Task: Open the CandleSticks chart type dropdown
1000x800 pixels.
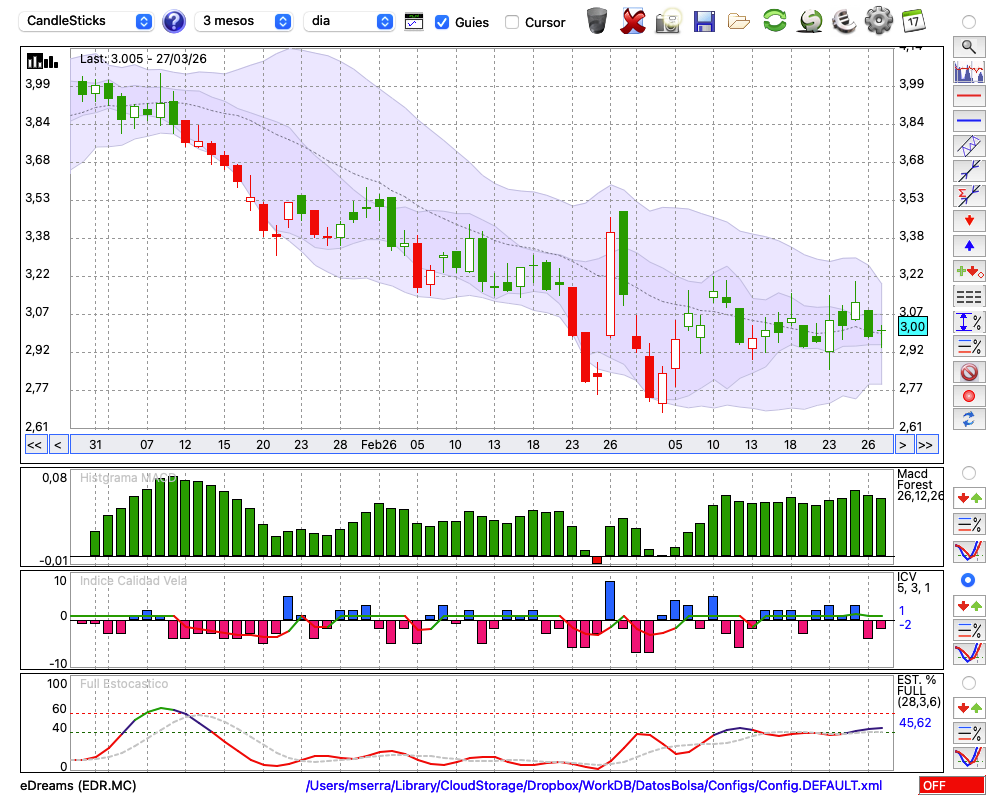Action: pos(88,21)
